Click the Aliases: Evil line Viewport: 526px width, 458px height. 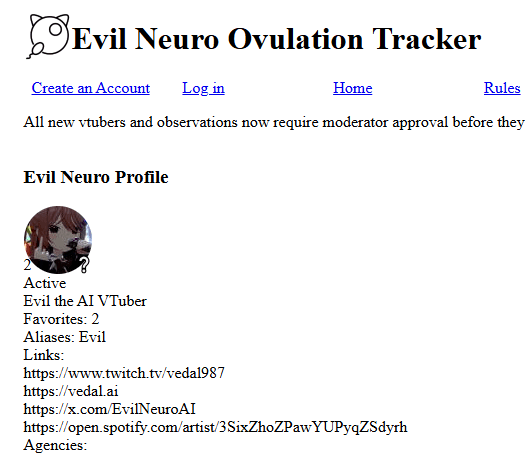(64, 337)
